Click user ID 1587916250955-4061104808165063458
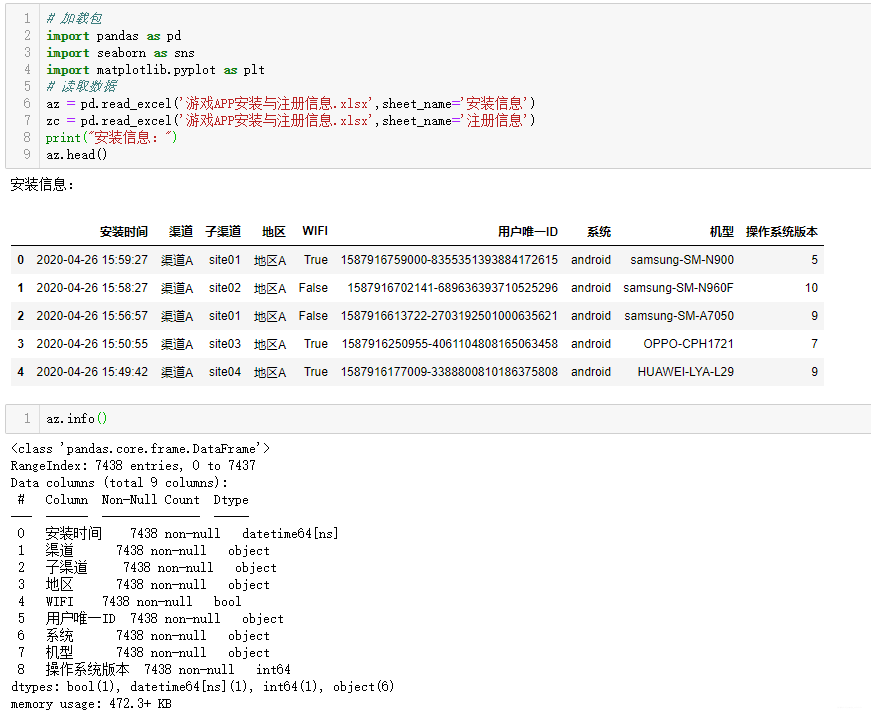The width and height of the screenshot is (871, 718). coord(449,344)
